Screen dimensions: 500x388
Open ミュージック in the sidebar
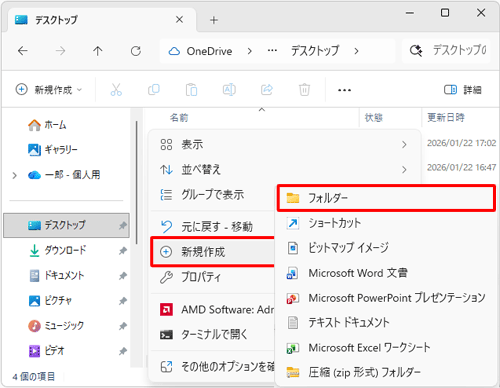coord(56,326)
